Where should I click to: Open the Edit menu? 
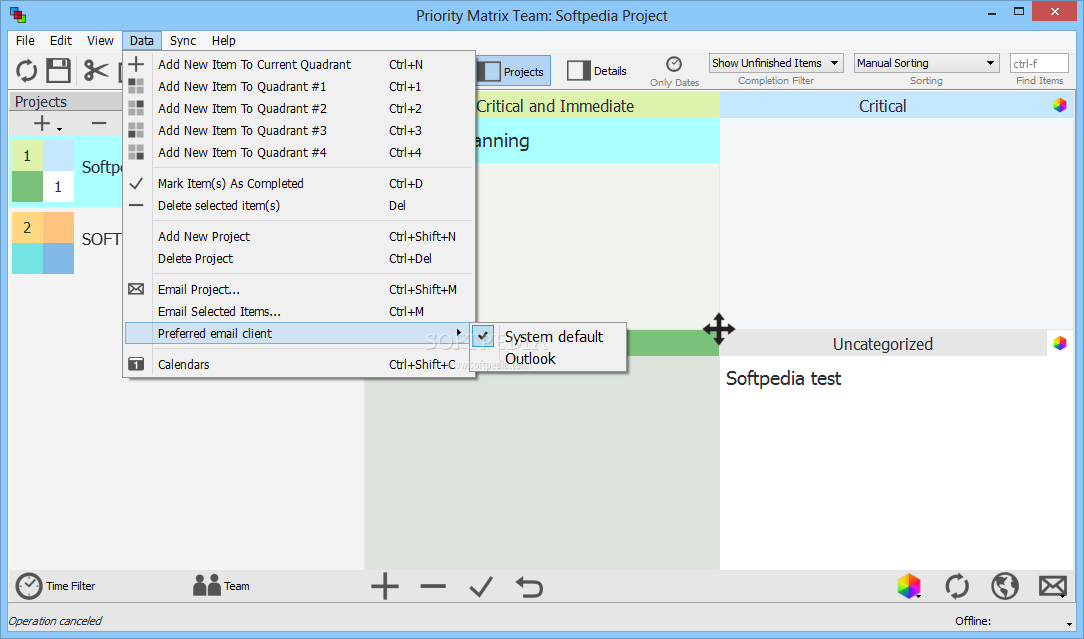pos(61,41)
